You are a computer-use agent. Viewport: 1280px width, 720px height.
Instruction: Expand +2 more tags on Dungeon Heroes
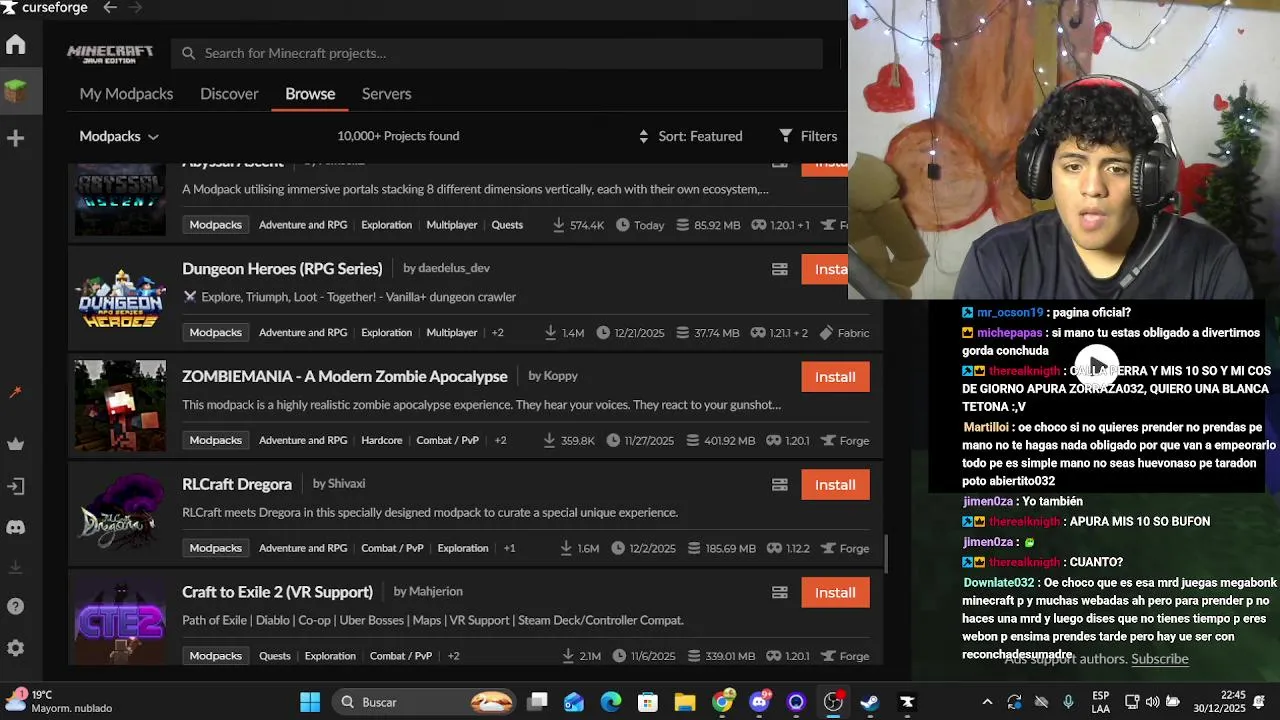pos(498,333)
